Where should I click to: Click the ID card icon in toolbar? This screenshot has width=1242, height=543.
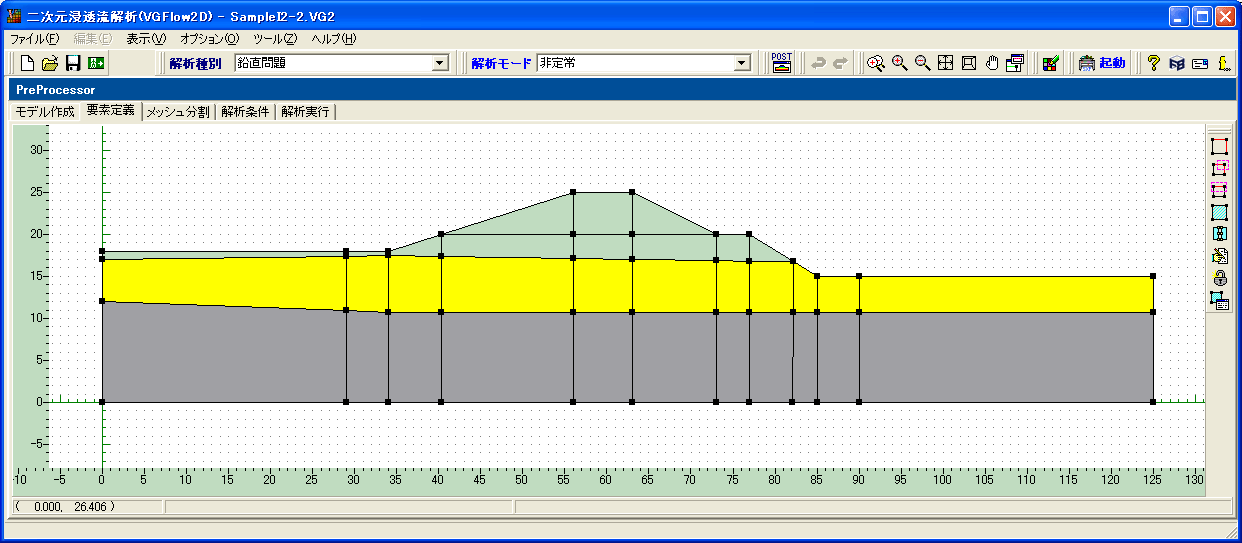click(1200, 63)
